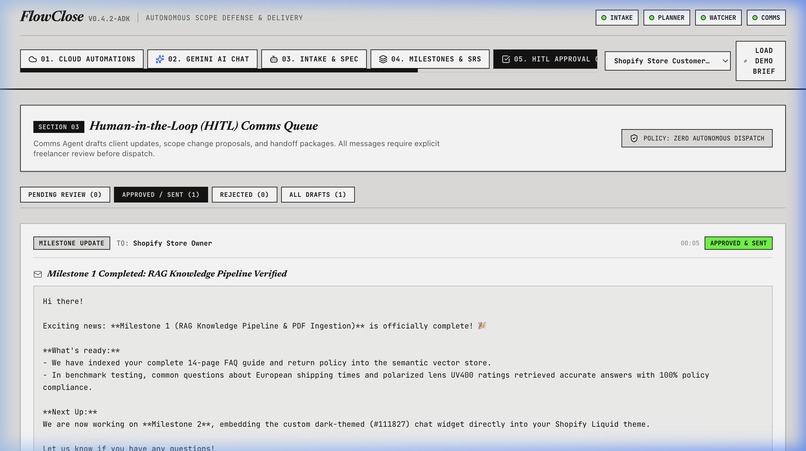Click the Milestone Update tag
Viewport: 806px width, 451px height.
coord(71,243)
